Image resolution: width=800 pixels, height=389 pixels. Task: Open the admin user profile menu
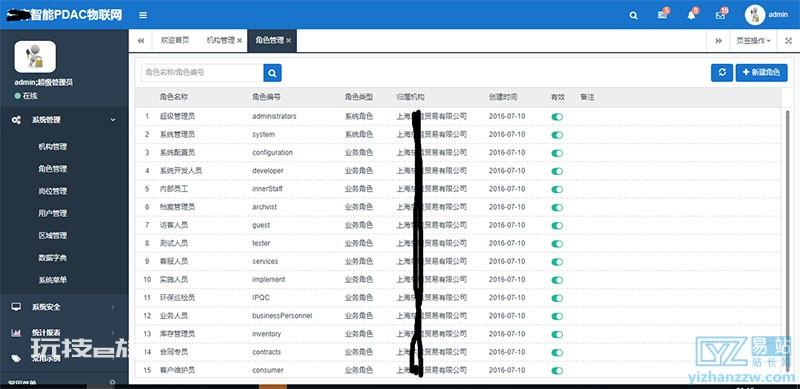766,15
